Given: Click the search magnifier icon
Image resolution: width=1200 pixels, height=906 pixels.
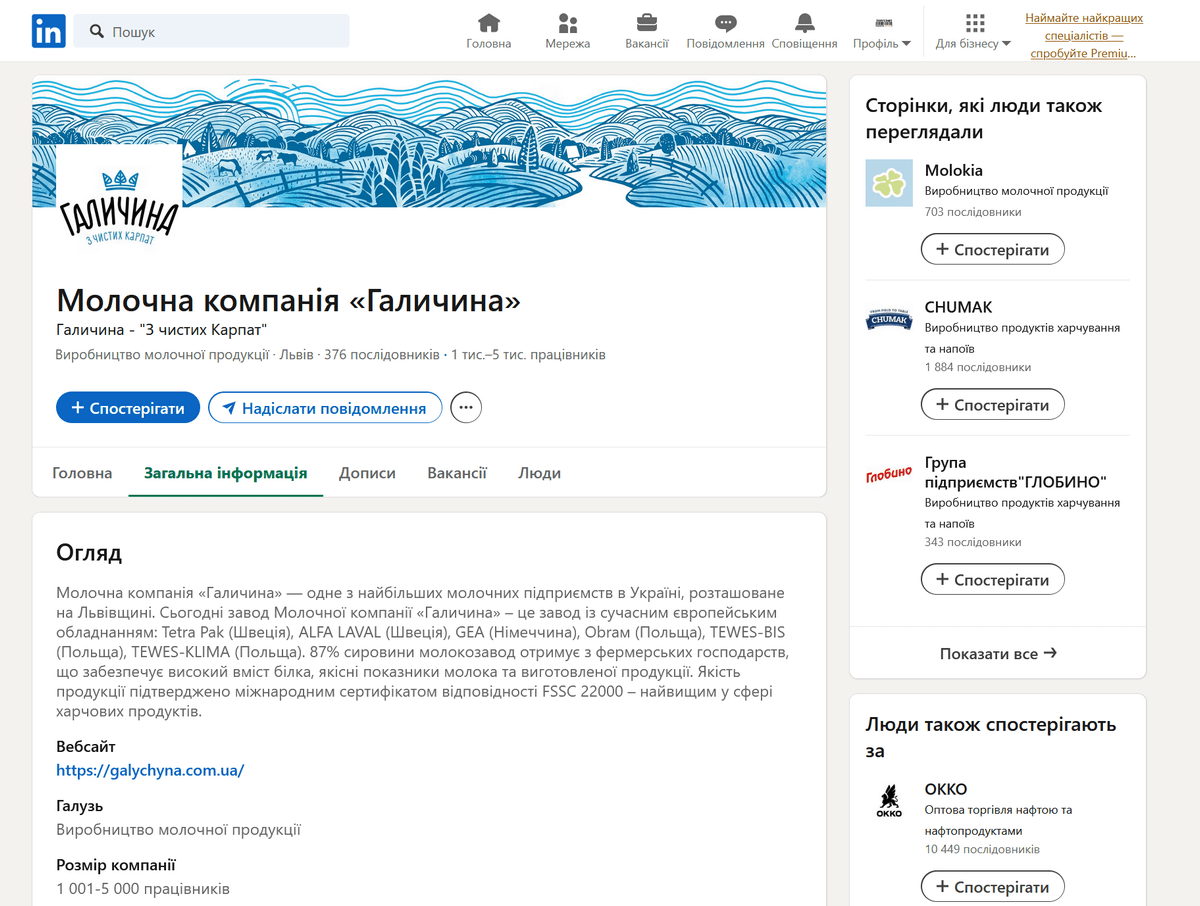Looking at the screenshot, I should click(96, 31).
